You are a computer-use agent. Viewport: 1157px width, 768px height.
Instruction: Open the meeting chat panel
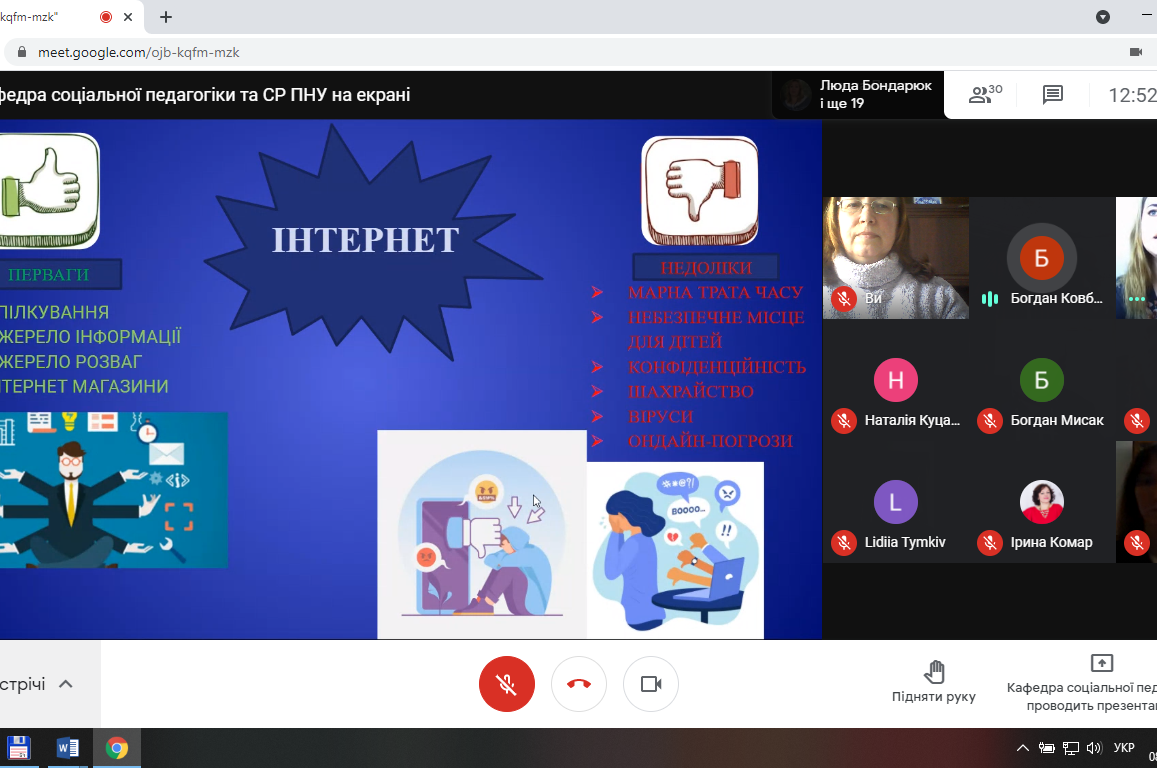click(x=1052, y=95)
